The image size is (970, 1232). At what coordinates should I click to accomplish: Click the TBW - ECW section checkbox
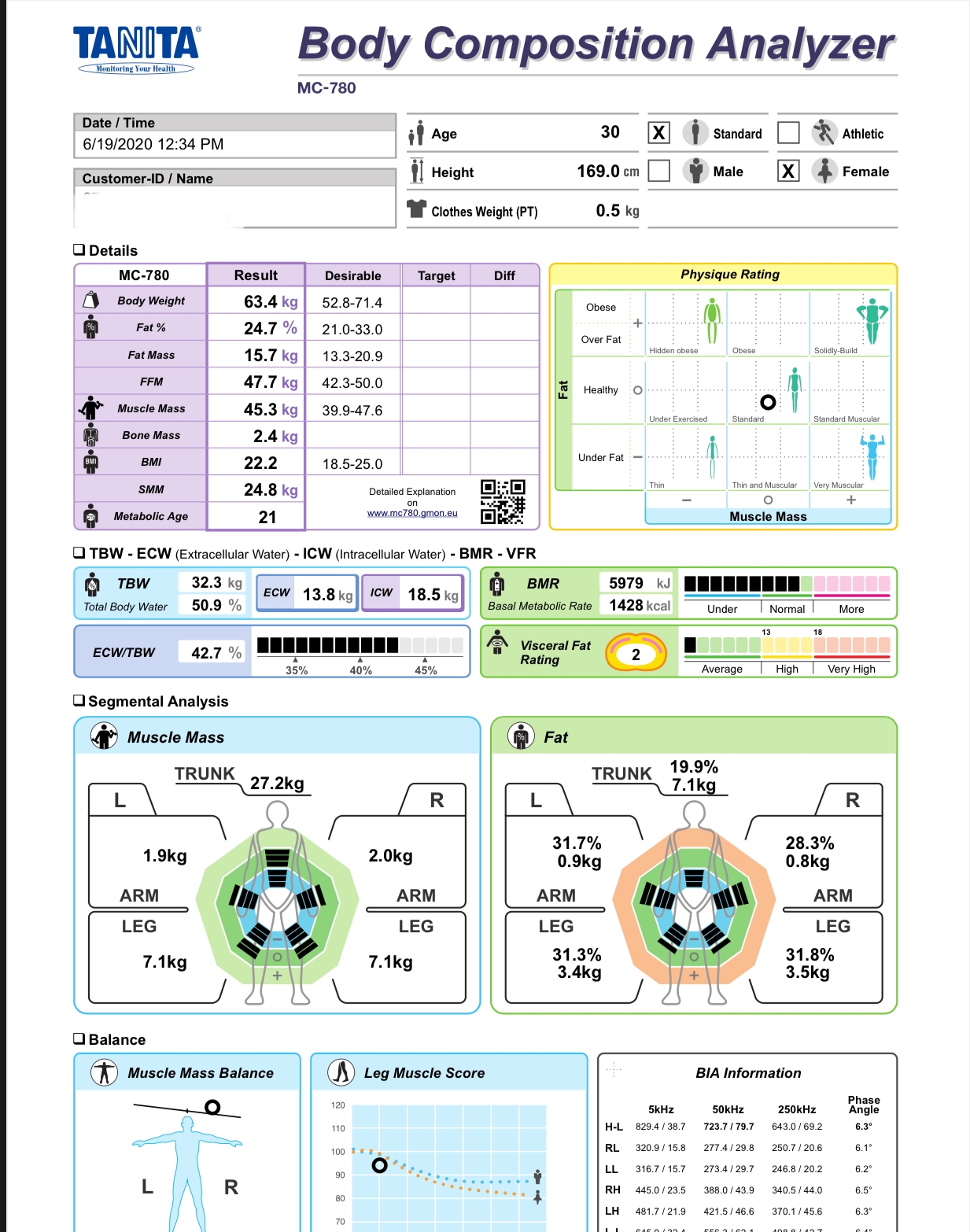coord(79,552)
